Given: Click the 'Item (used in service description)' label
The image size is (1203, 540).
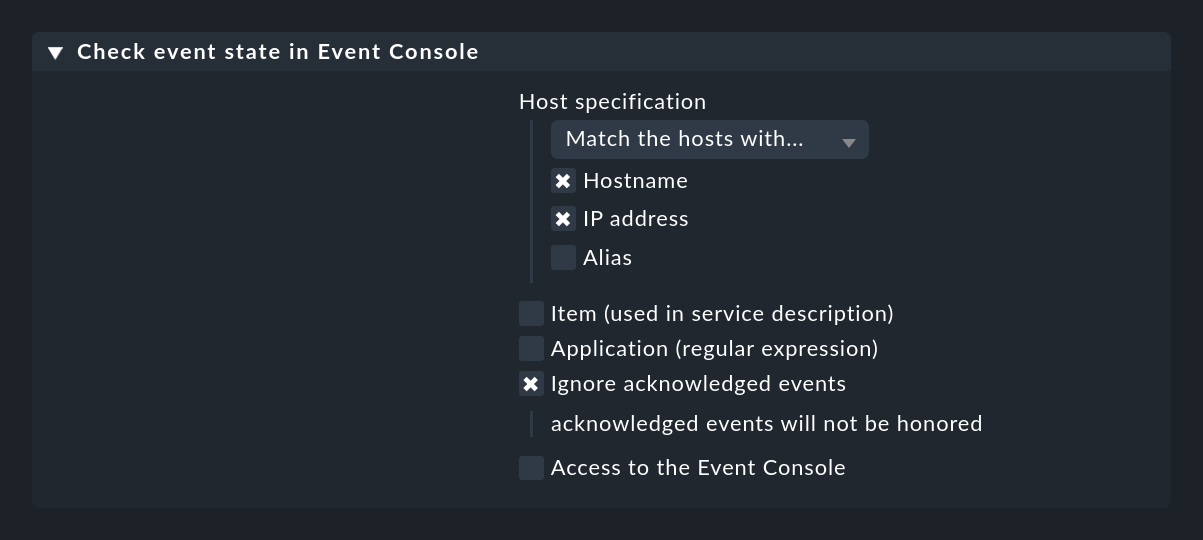Looking at the screenshot, I should pyautogui.click(x=722, y=314).
